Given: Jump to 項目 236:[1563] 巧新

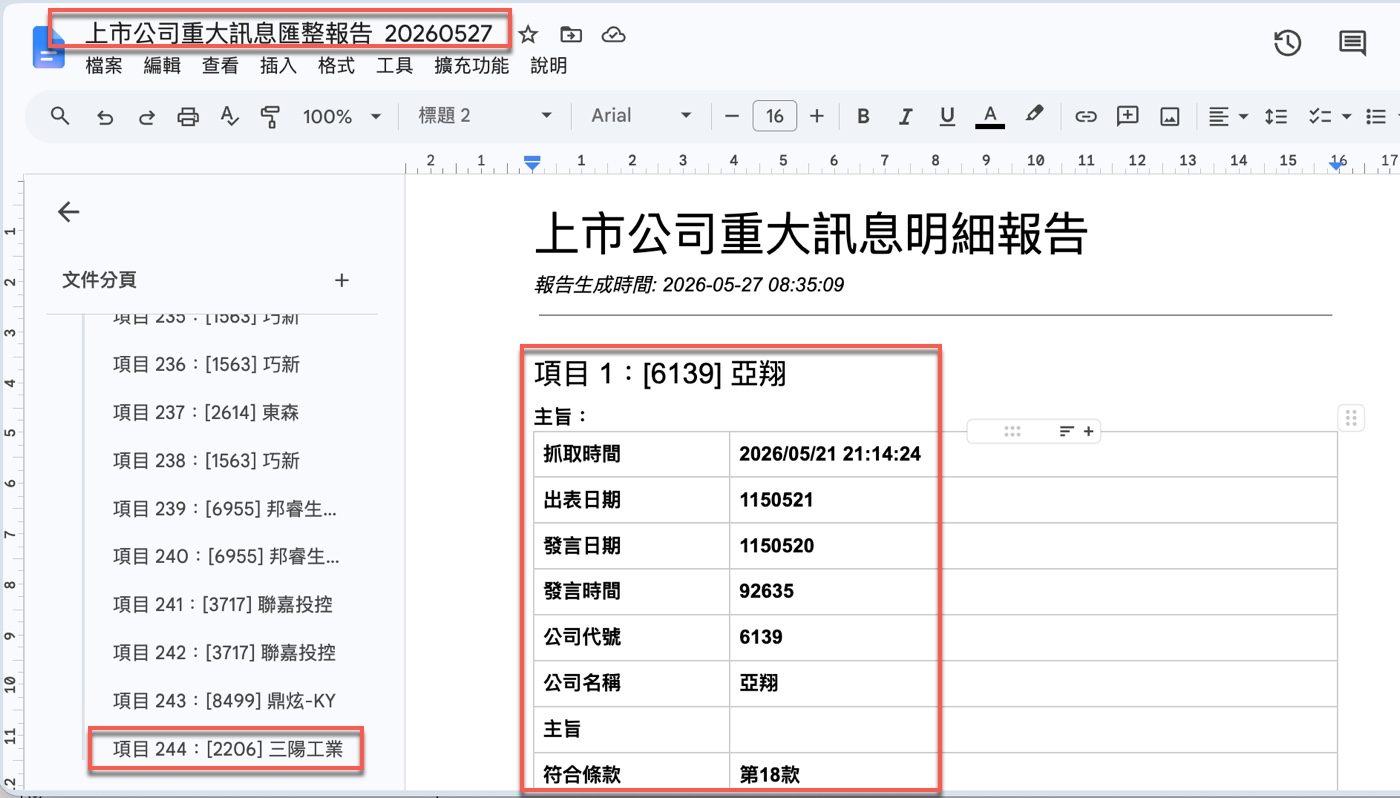Looking at the screenshot, I should (x=206, y=365).
